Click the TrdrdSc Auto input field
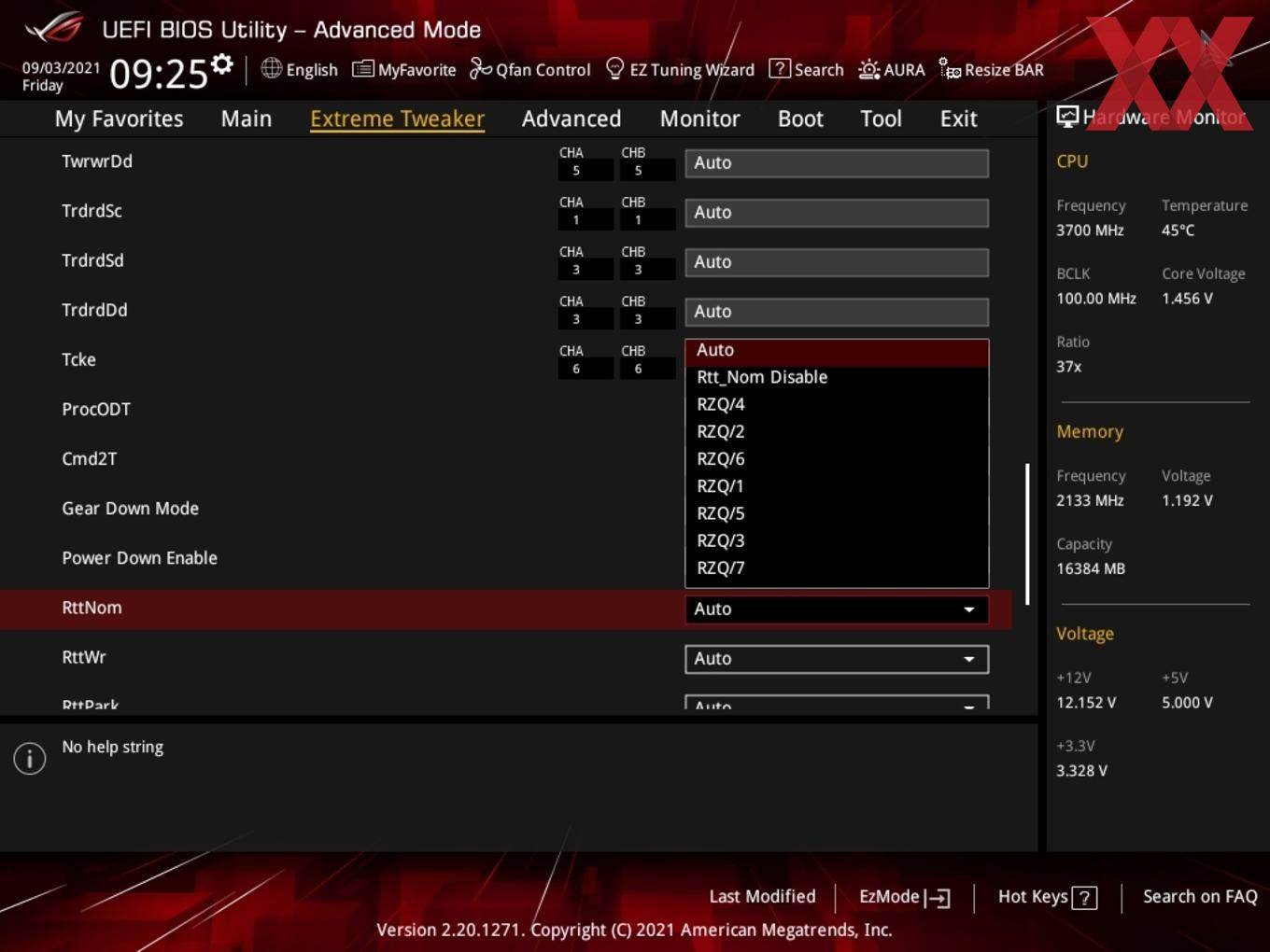 pyautogui.click(x=837, y=213)
